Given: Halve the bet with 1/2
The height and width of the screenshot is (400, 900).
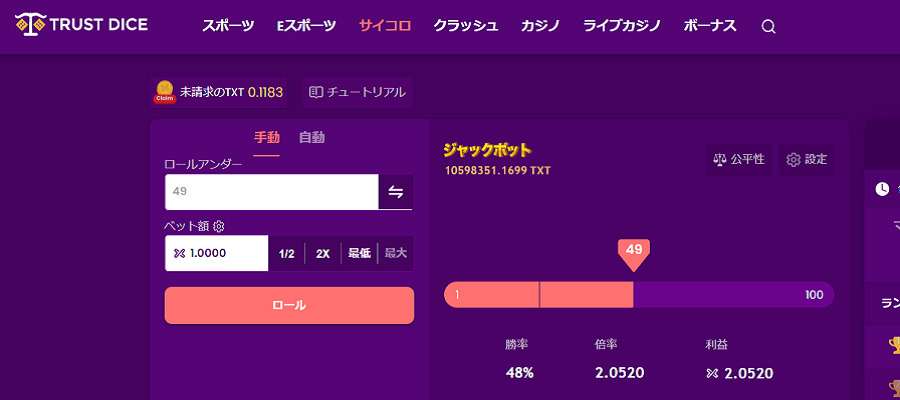Looking at the screenshot, I should point(286,253).
